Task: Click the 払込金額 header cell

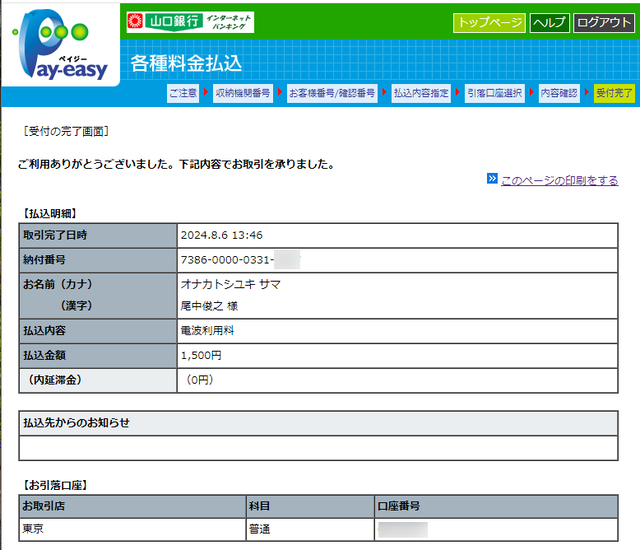Action: [98, 355]
